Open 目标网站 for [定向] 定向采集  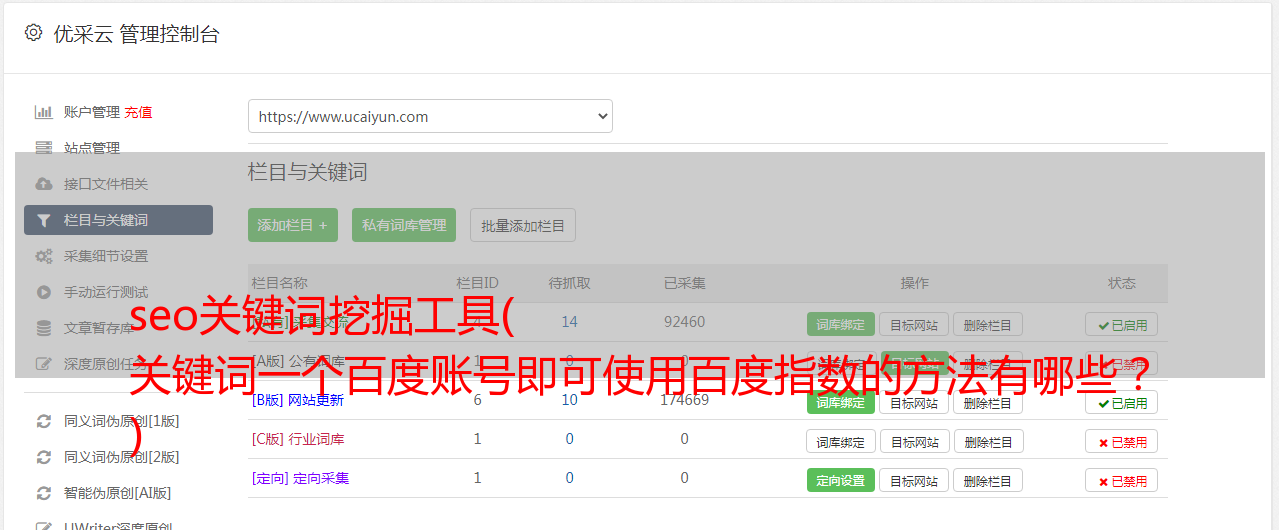(914, 480)
